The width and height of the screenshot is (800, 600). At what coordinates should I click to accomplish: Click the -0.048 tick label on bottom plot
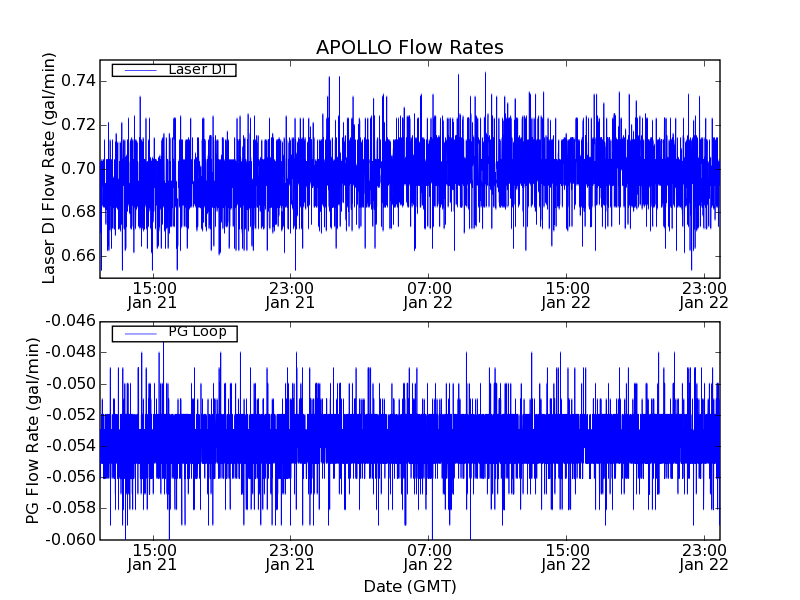[x=71, y=352]
